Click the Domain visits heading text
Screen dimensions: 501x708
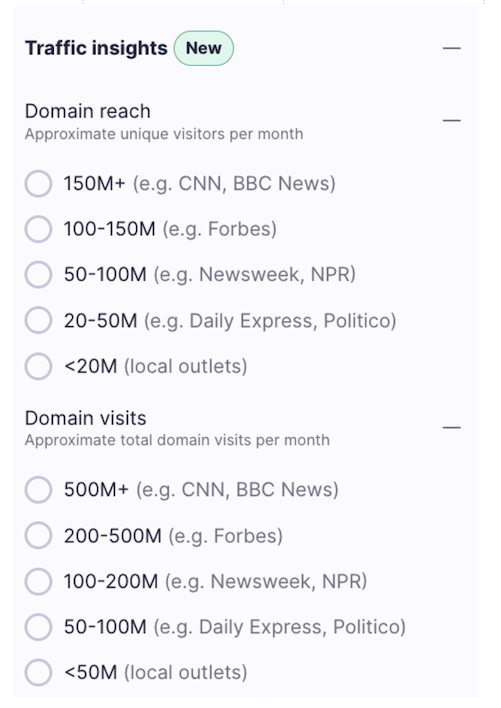tap(86, 418)
